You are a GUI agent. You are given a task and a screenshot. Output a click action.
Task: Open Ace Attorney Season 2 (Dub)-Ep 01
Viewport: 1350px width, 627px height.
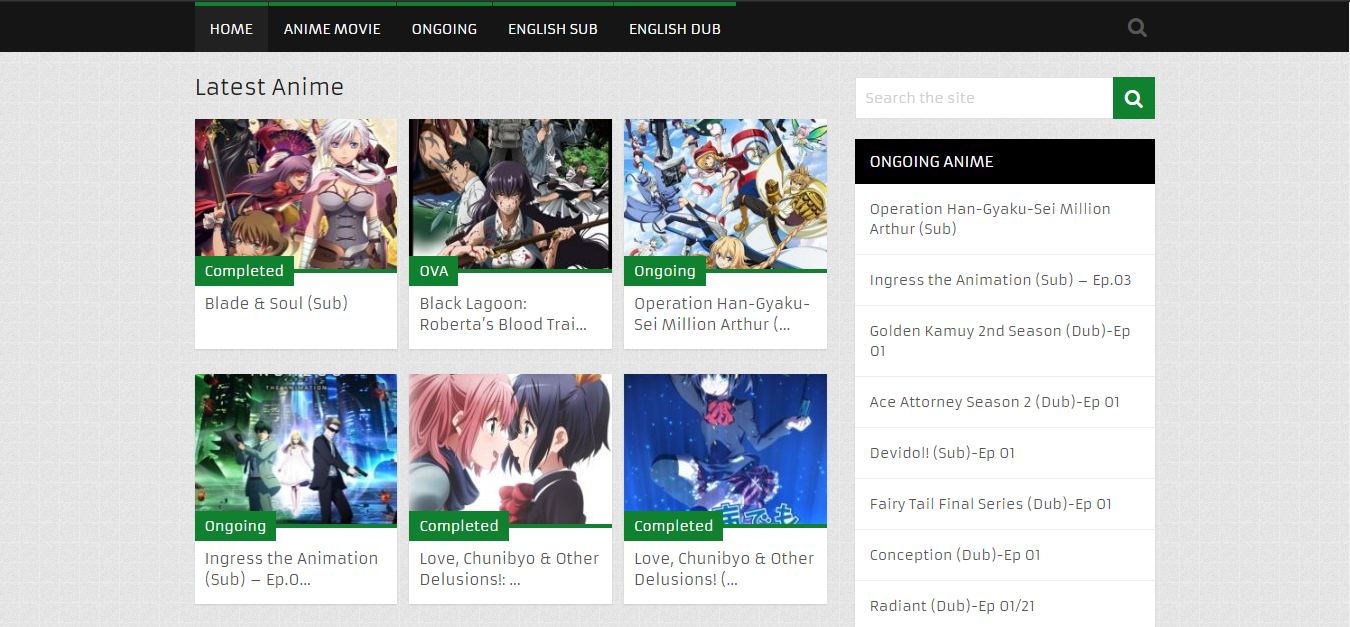click(x=994, y=402)
